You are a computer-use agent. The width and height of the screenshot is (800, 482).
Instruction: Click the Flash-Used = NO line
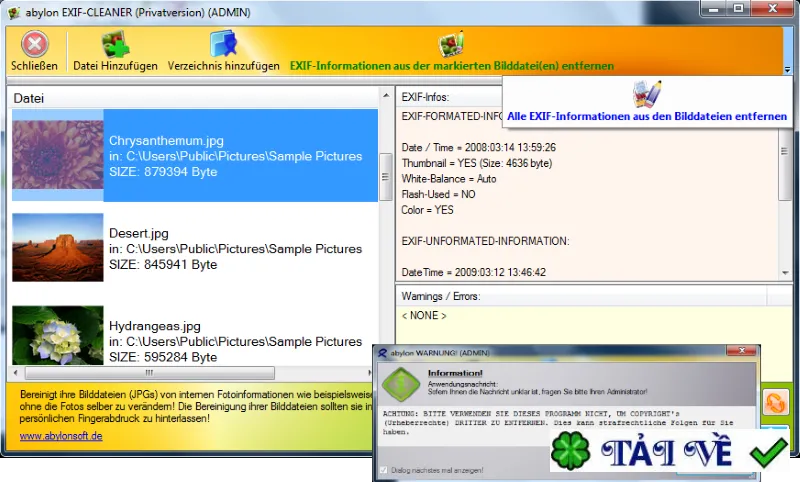[x=438, y=194]
